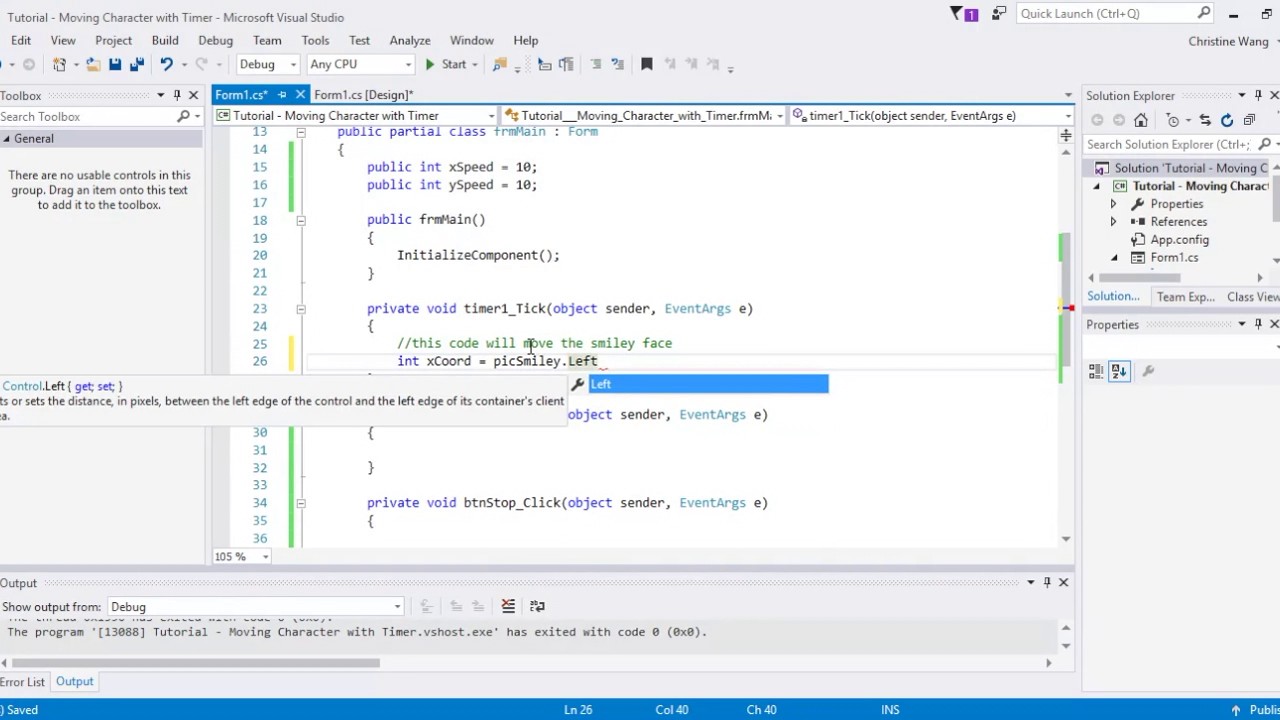This screenshot has height=720, width=1280.
Task: Click the feedback icon next to notifications
Action: 998,14
